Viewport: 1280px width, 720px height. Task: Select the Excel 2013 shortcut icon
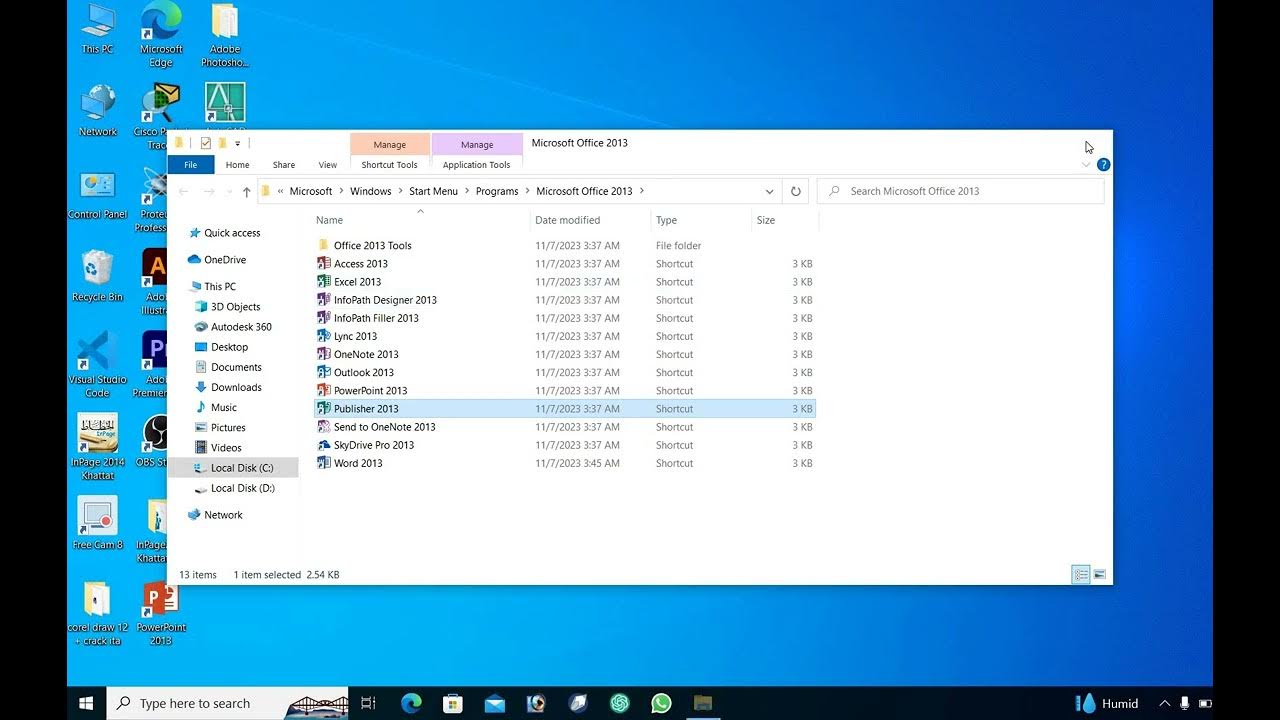323,282
